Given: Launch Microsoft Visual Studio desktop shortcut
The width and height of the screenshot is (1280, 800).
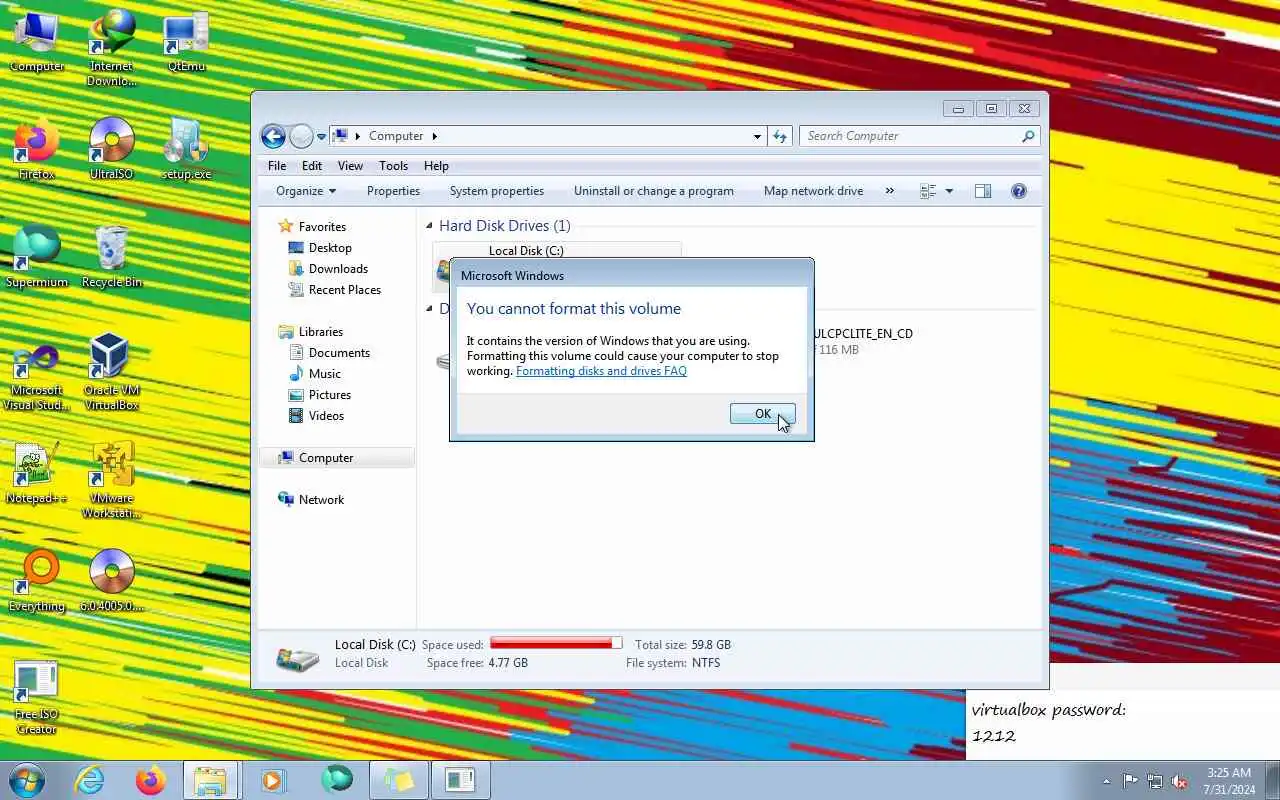Looking at the screenshot, I should [x=37, y=375].
